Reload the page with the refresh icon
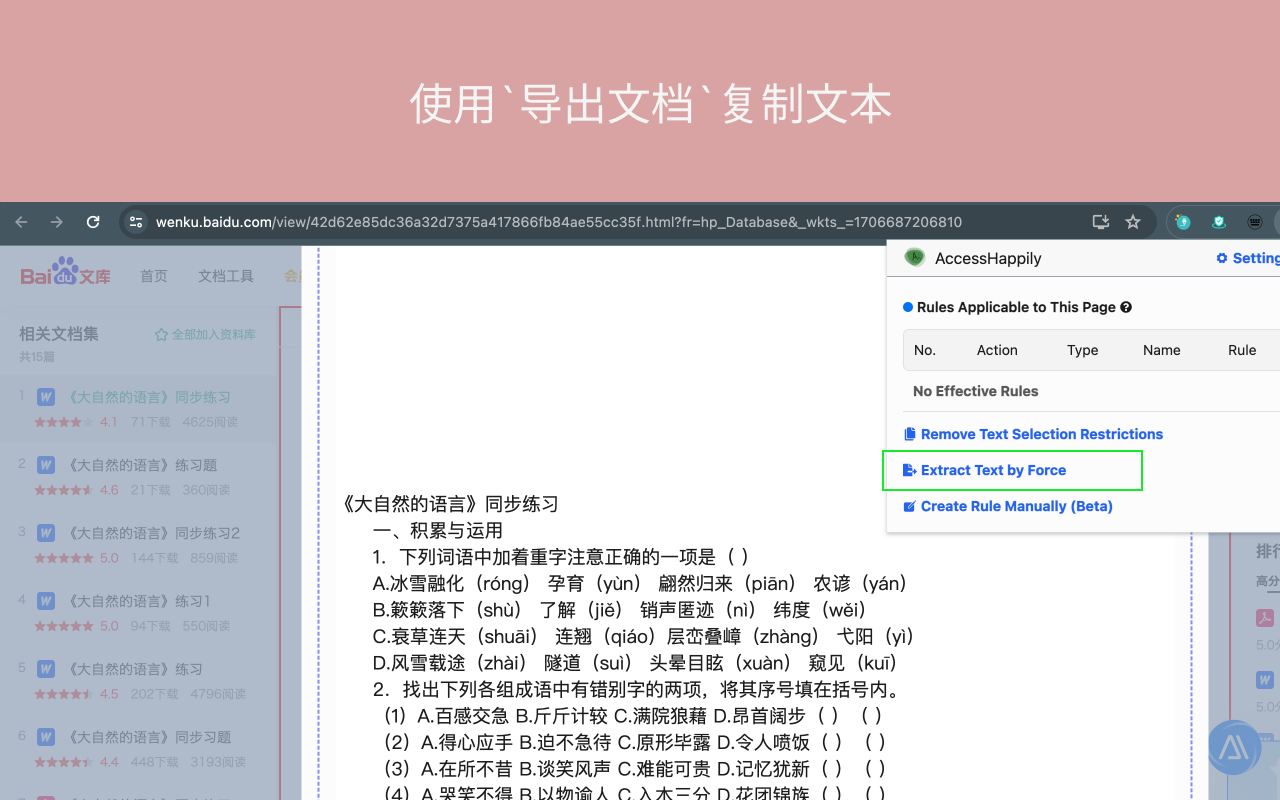The image size is (1280, 800). 93,222
